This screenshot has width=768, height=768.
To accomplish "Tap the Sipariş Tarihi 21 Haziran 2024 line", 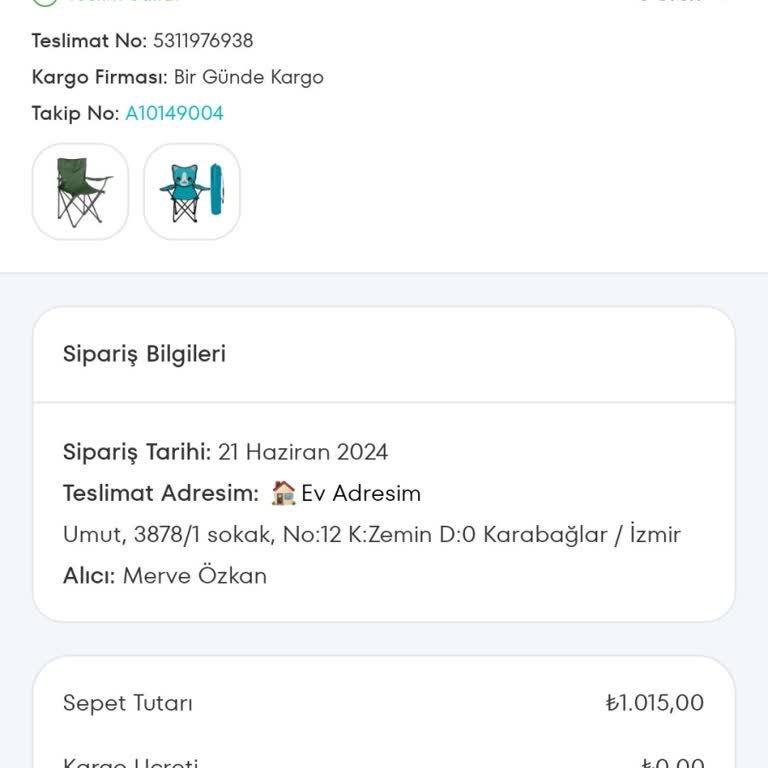I will click(x=225, y=452).
